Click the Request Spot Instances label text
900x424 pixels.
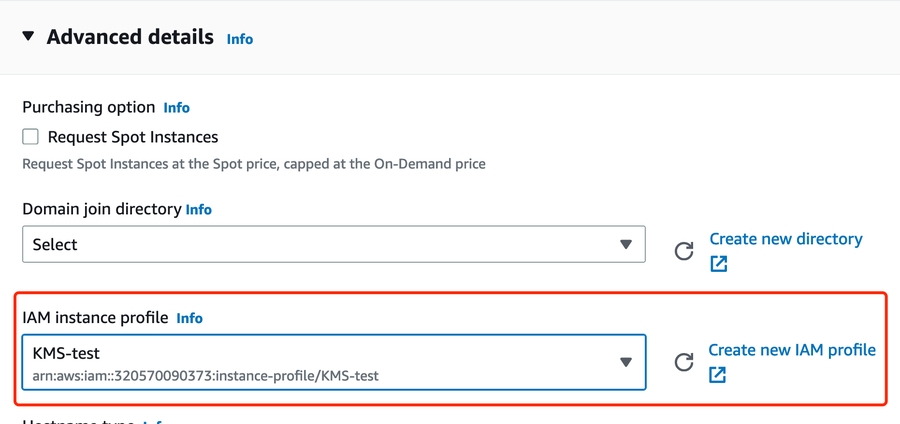point(133,137)
